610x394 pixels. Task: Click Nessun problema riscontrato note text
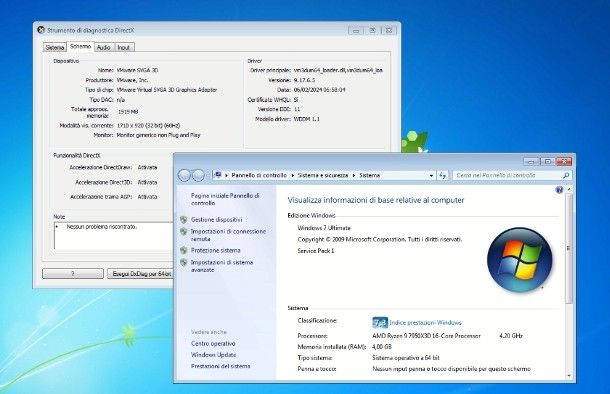(102, 226)
